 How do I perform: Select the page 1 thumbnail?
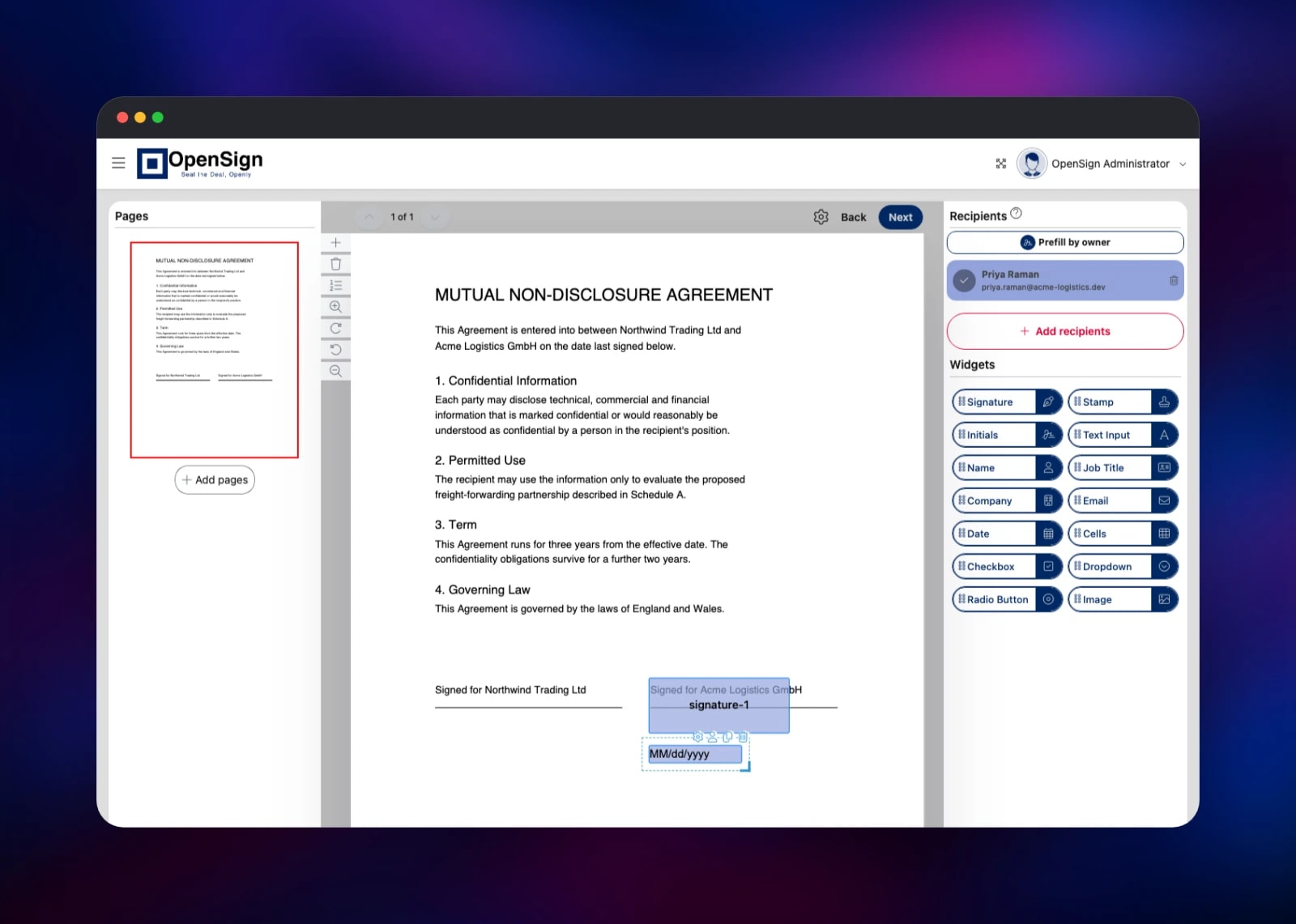[215, 350]
